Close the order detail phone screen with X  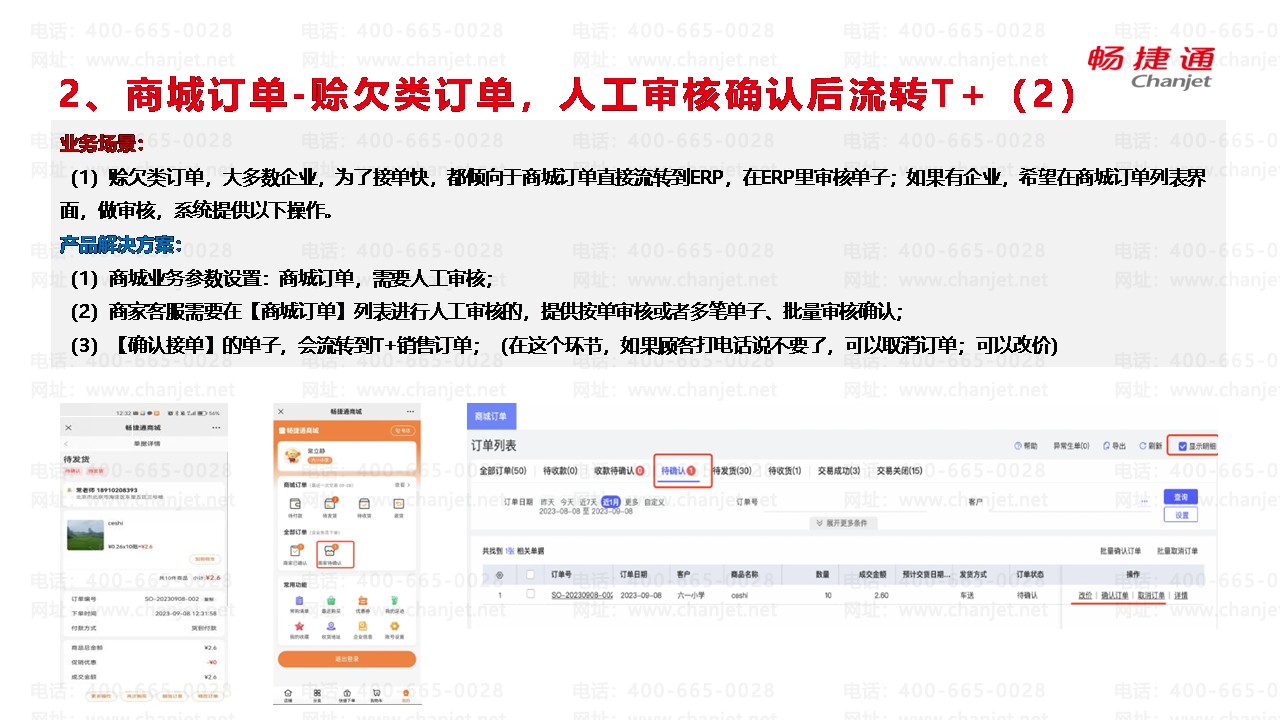(67, 428)
